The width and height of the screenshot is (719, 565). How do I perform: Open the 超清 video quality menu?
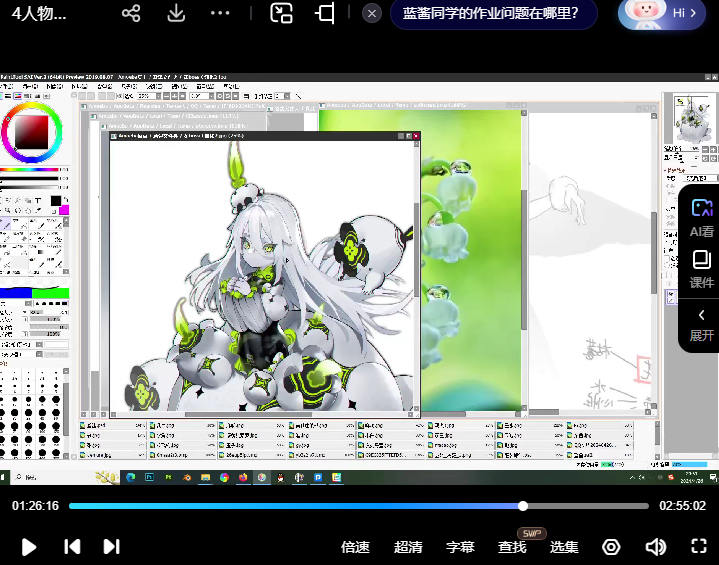(408, 547)
